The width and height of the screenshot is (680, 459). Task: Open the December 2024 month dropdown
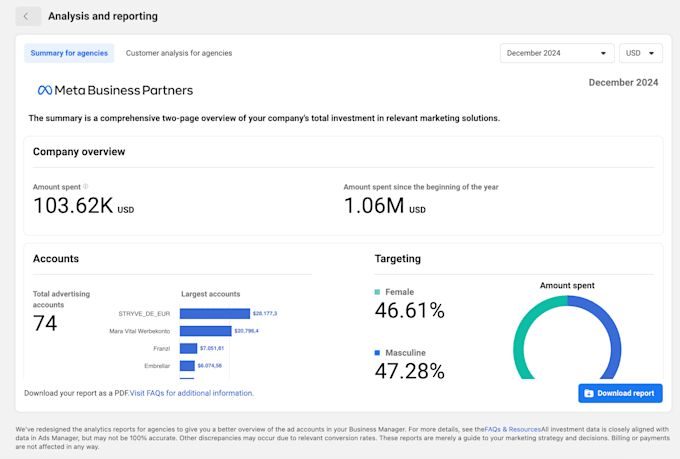(556, 53)
